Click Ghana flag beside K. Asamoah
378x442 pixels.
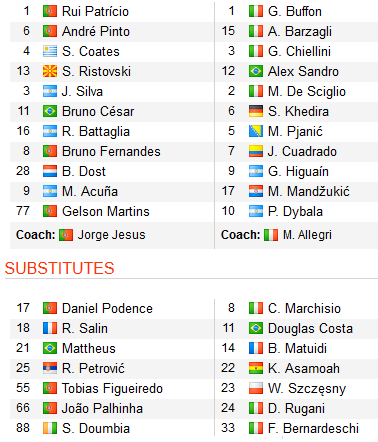(x=256, y=368)
